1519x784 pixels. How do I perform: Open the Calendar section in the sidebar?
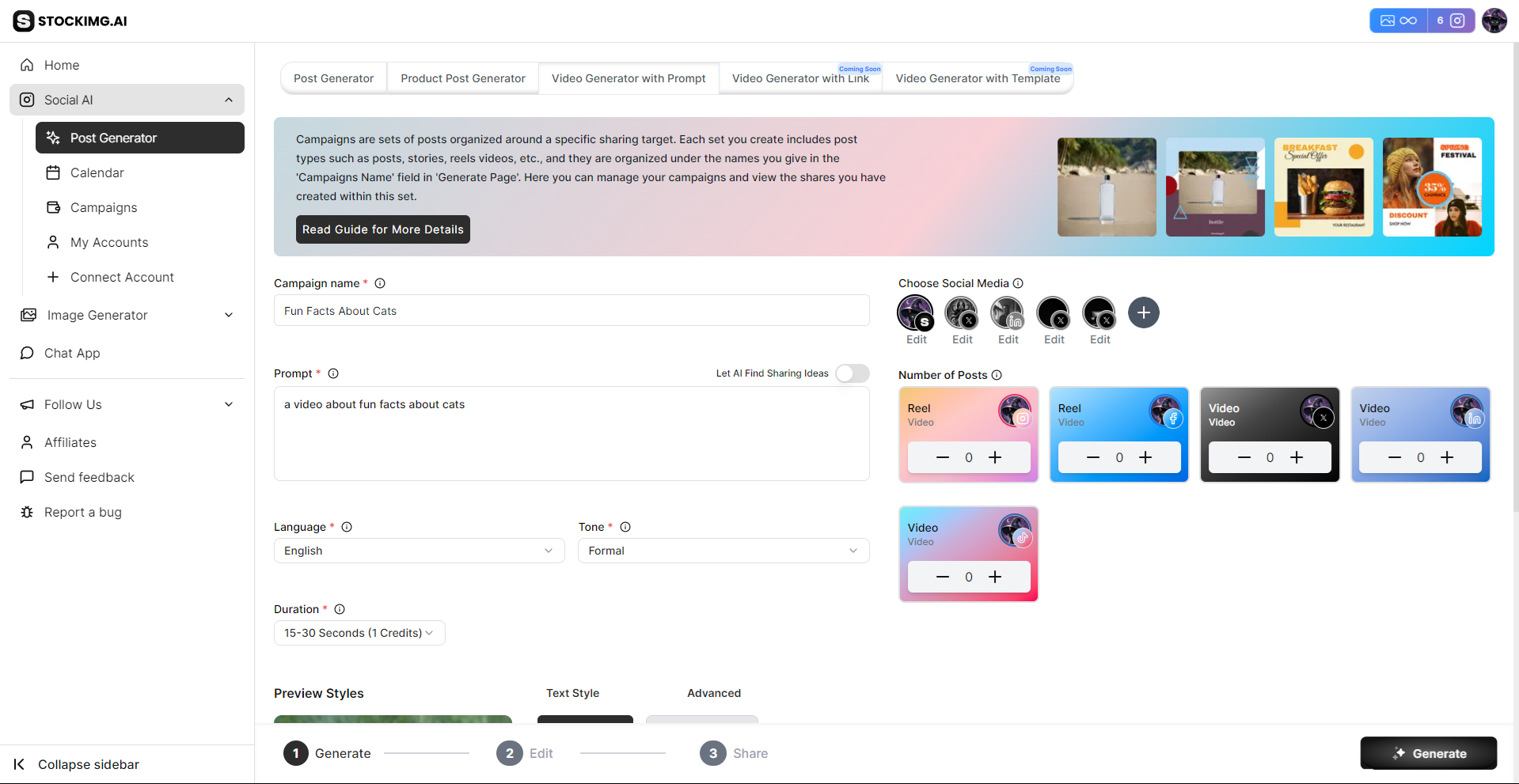pos(98,172)
